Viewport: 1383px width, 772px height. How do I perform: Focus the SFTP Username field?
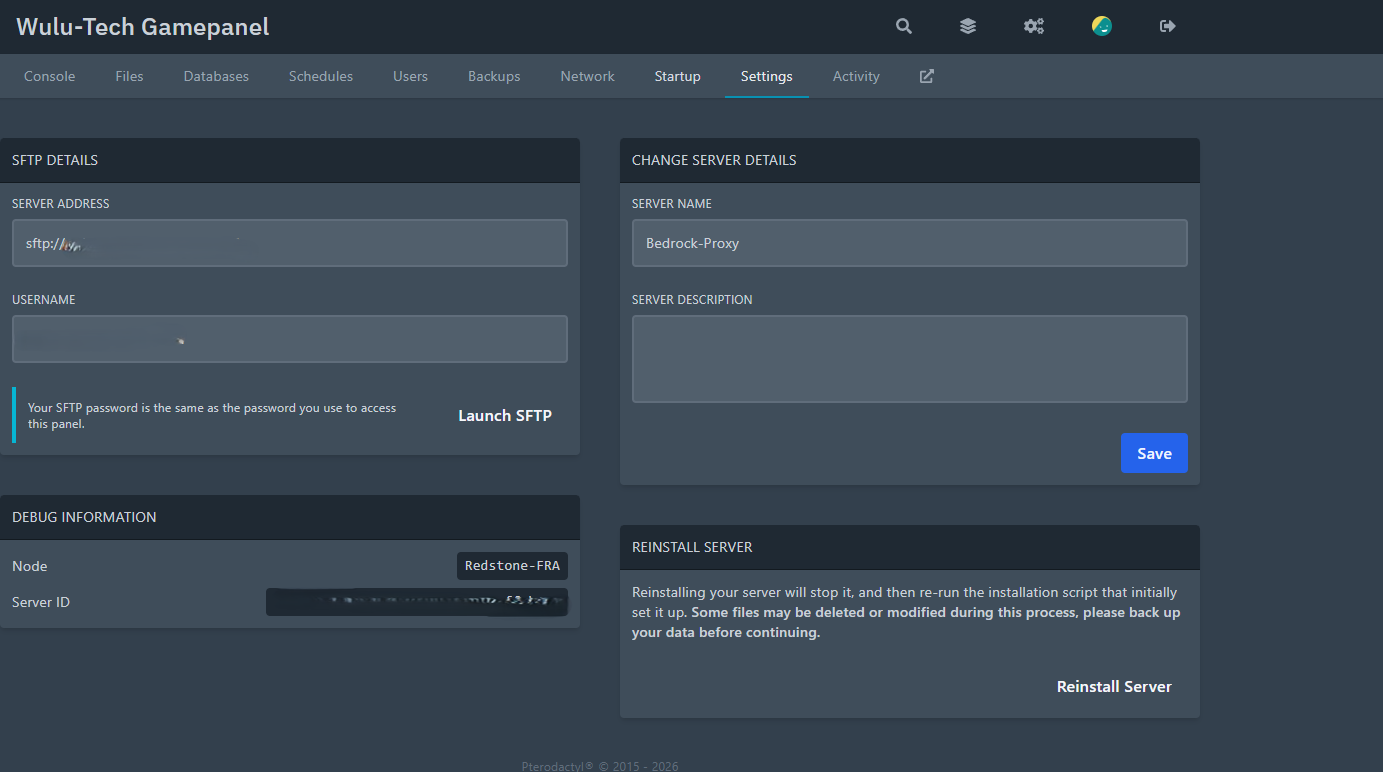290,339
